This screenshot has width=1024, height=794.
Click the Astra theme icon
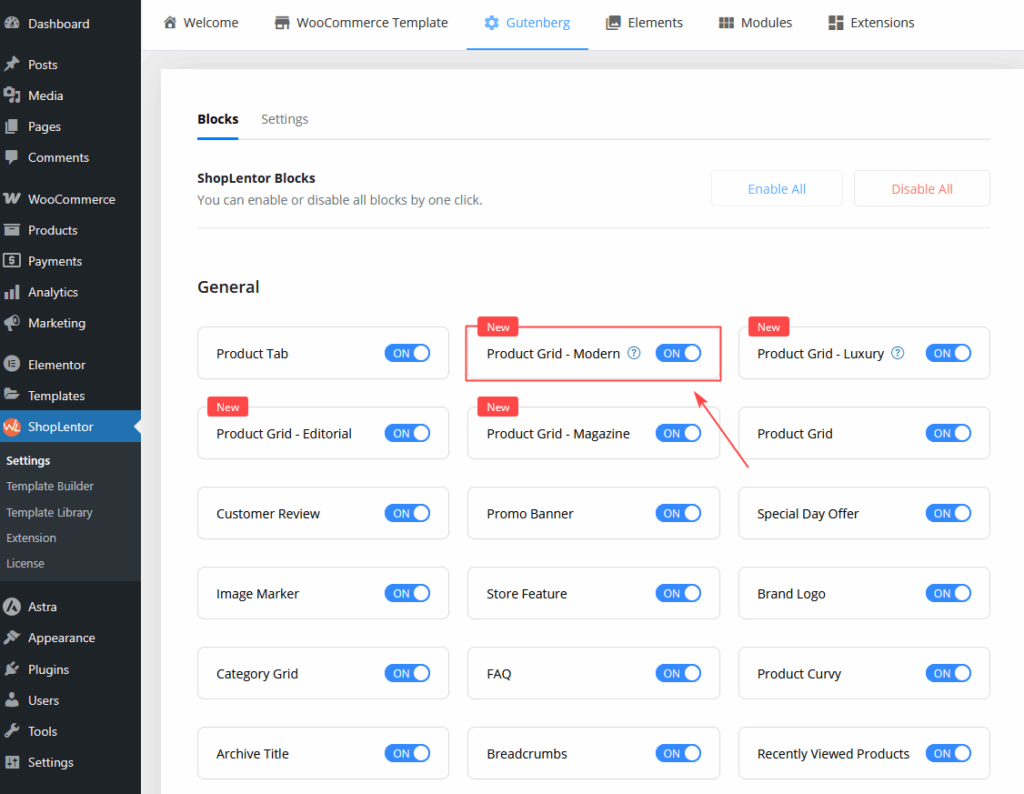[x=13, y=607]
